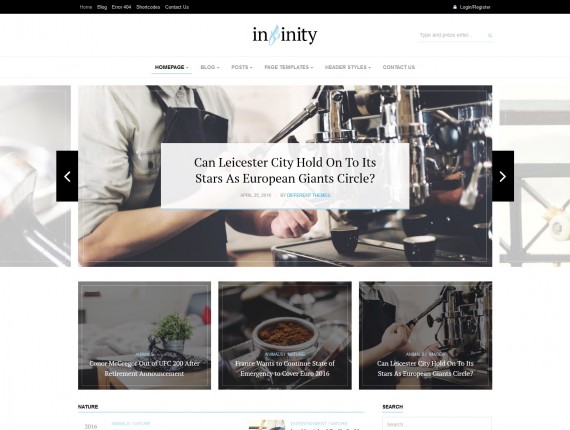
Task: Open Different Themes author link
Action: tap(308, 195)
